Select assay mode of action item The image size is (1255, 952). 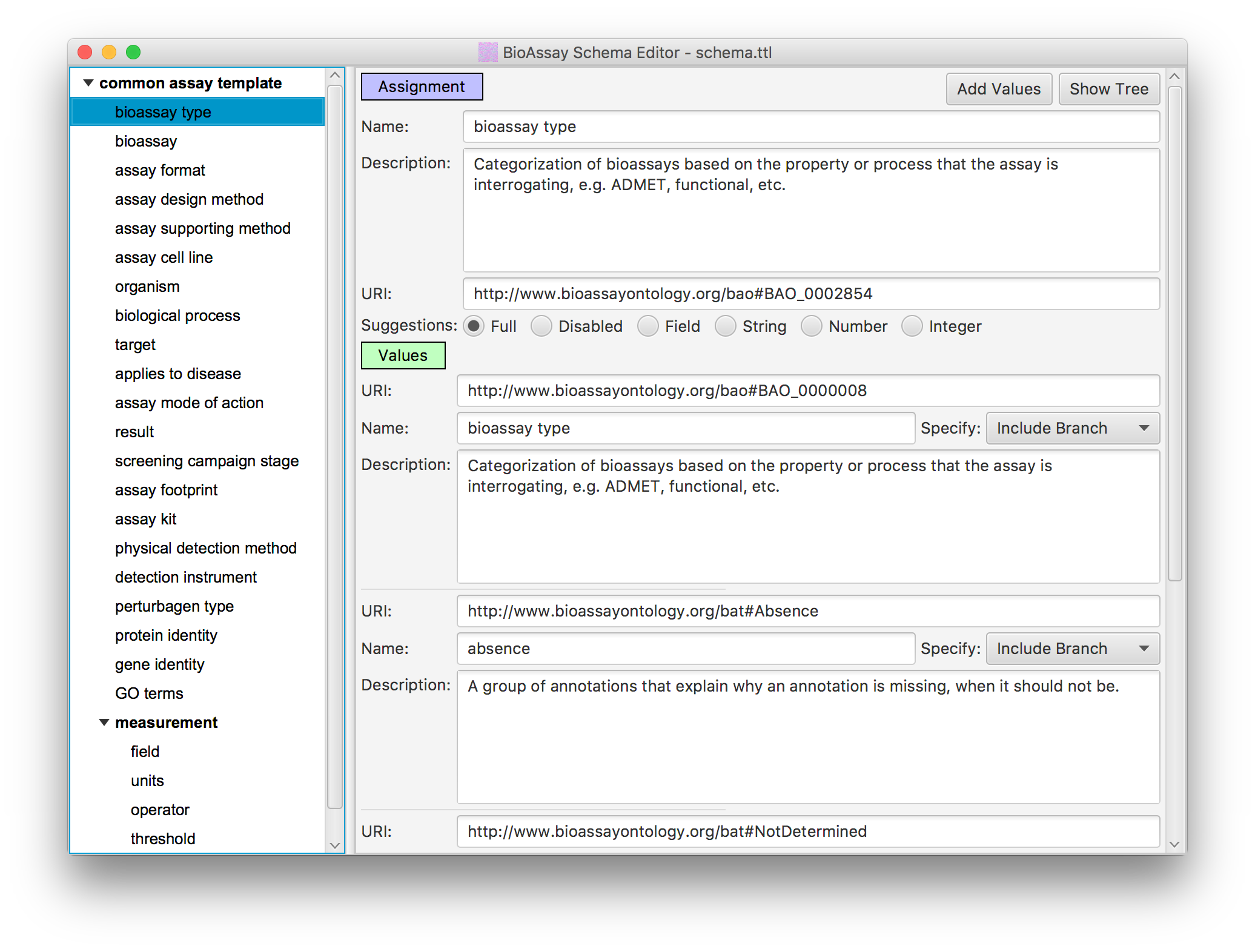[198, 403]
